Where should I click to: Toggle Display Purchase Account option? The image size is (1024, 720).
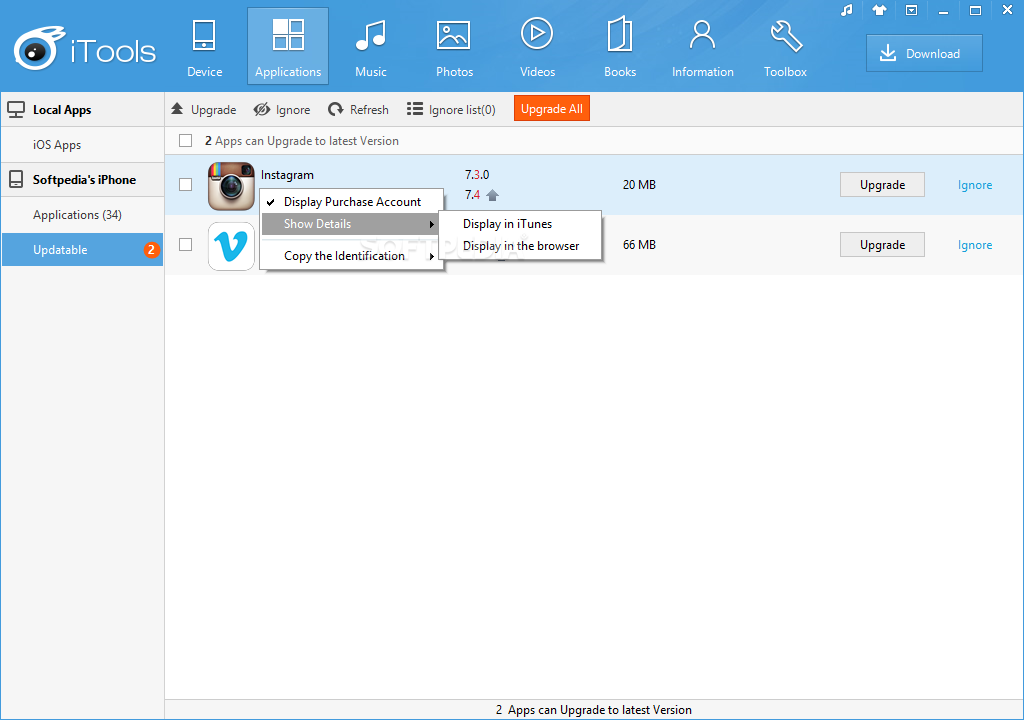352,202
